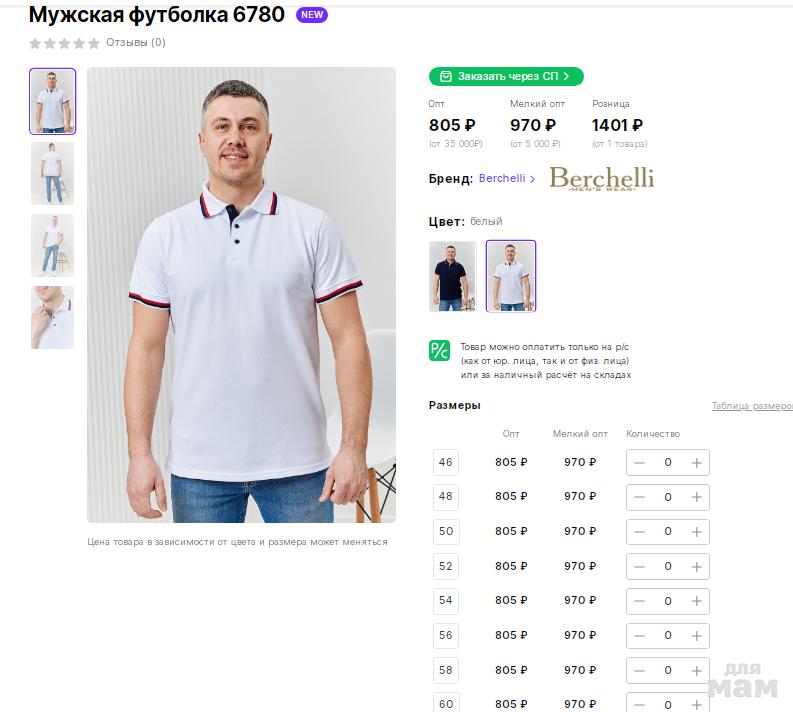The height and width of the screenshot is (712, 793).
Task: Click the quantity field for size 56
Action: tap(668, 636)
